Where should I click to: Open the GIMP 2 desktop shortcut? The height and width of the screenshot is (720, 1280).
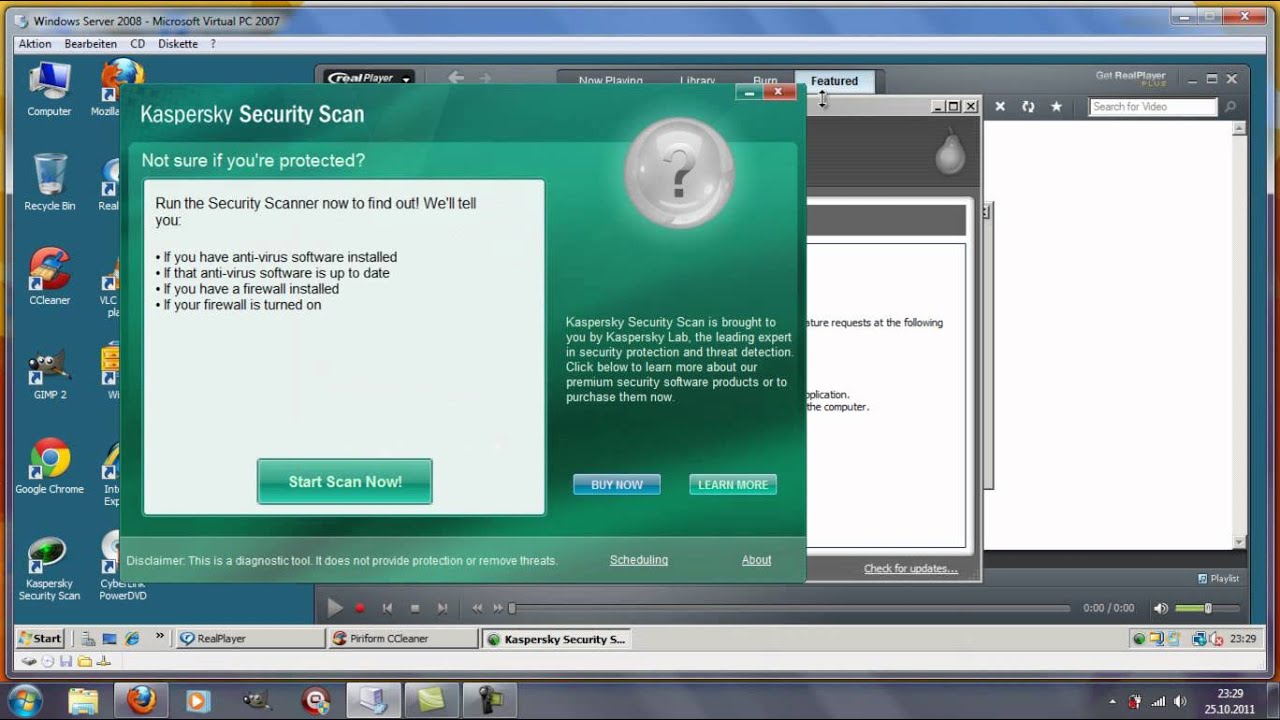[x=49, y=371]
